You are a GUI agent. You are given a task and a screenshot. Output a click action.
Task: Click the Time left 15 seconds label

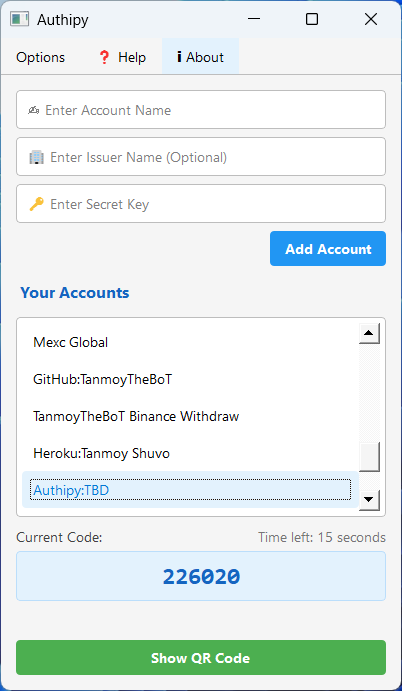pyautogui.click(x=322, y=538)
